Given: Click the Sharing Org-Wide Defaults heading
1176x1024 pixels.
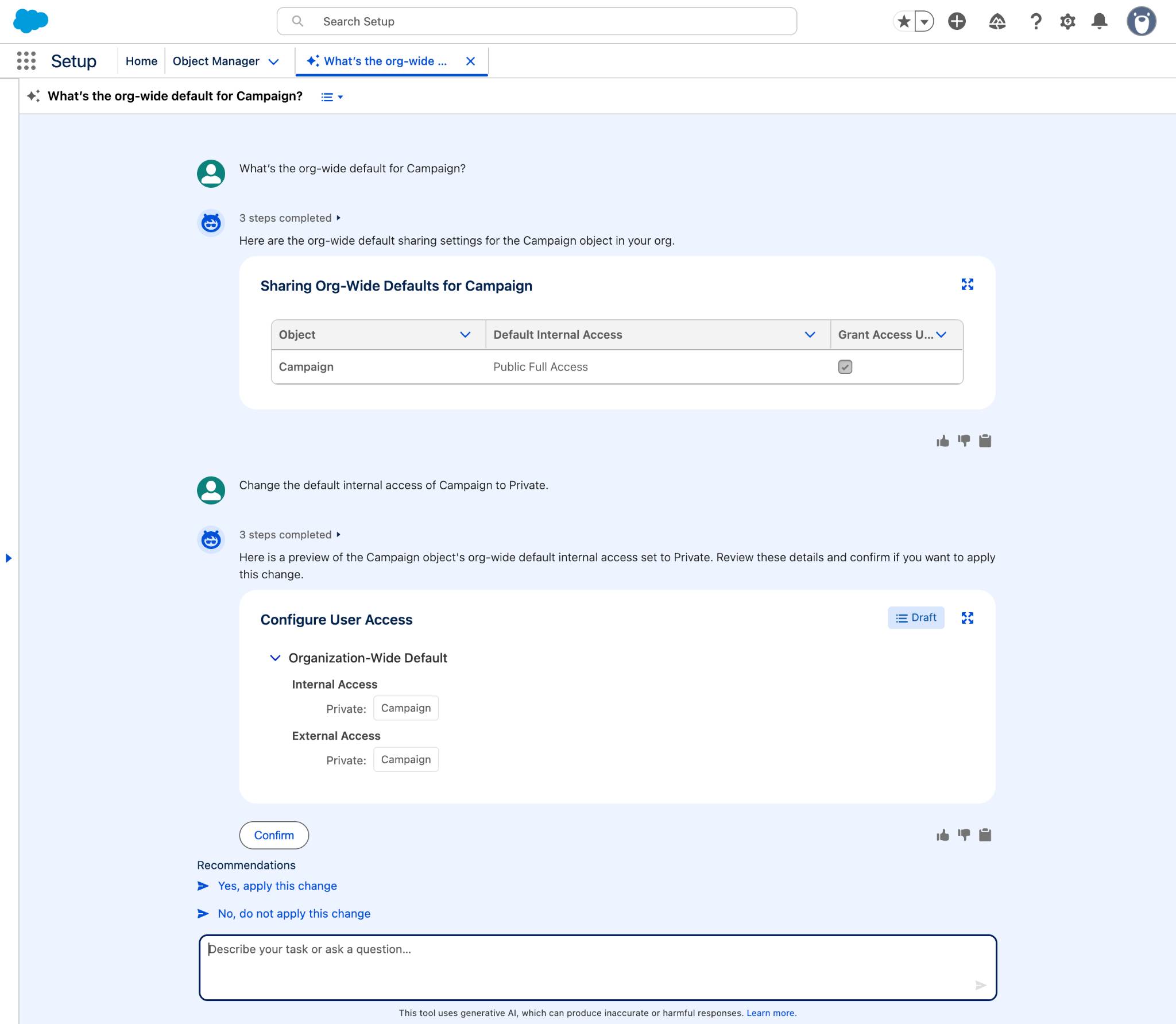Looking at the screenshot, I should click(396, 286).
